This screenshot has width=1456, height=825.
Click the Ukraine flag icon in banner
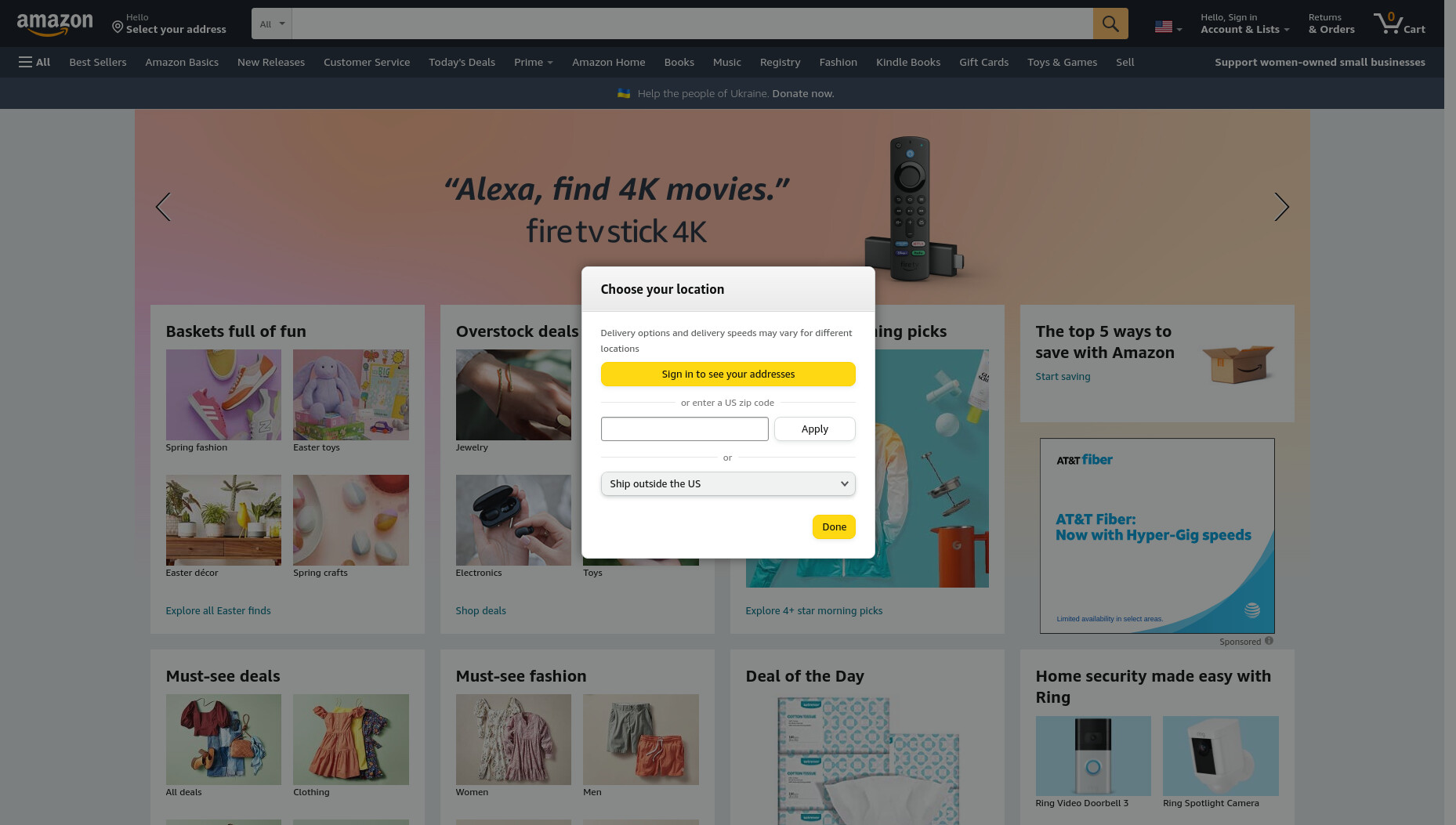(x=624, y=93)
